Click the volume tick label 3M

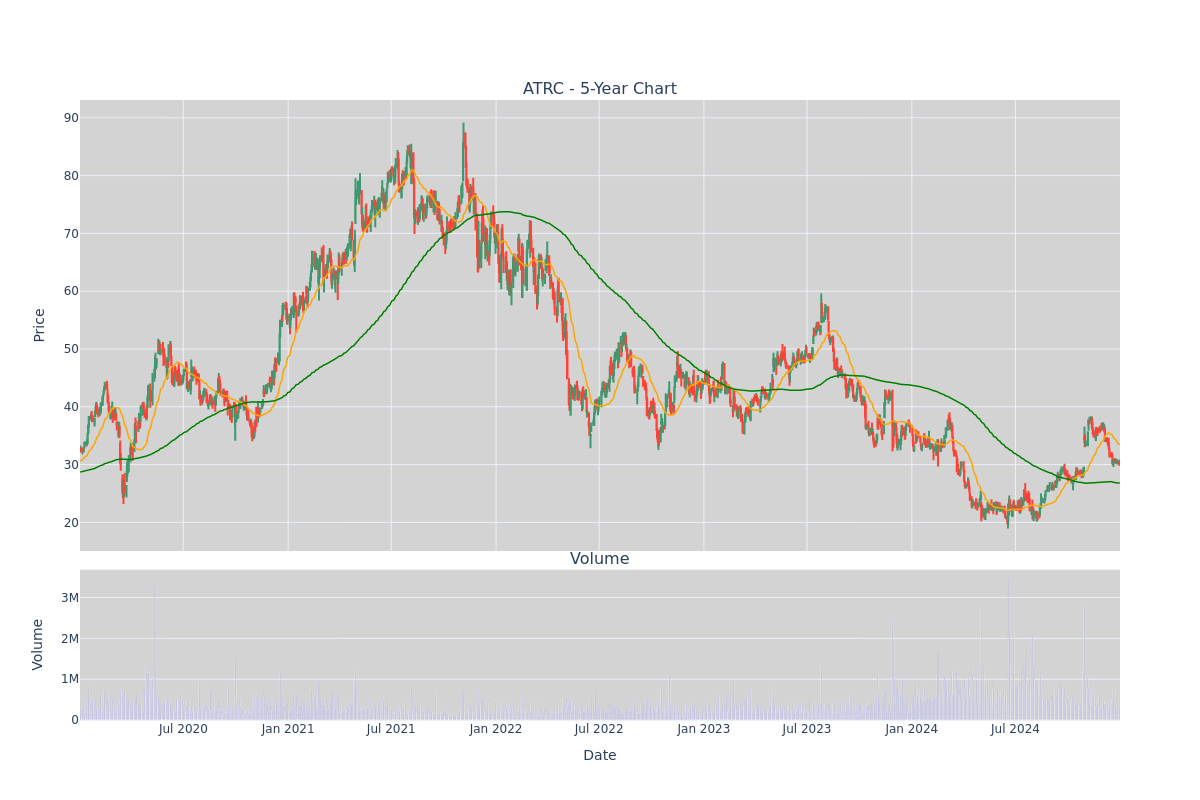click(x=70, y=598)
